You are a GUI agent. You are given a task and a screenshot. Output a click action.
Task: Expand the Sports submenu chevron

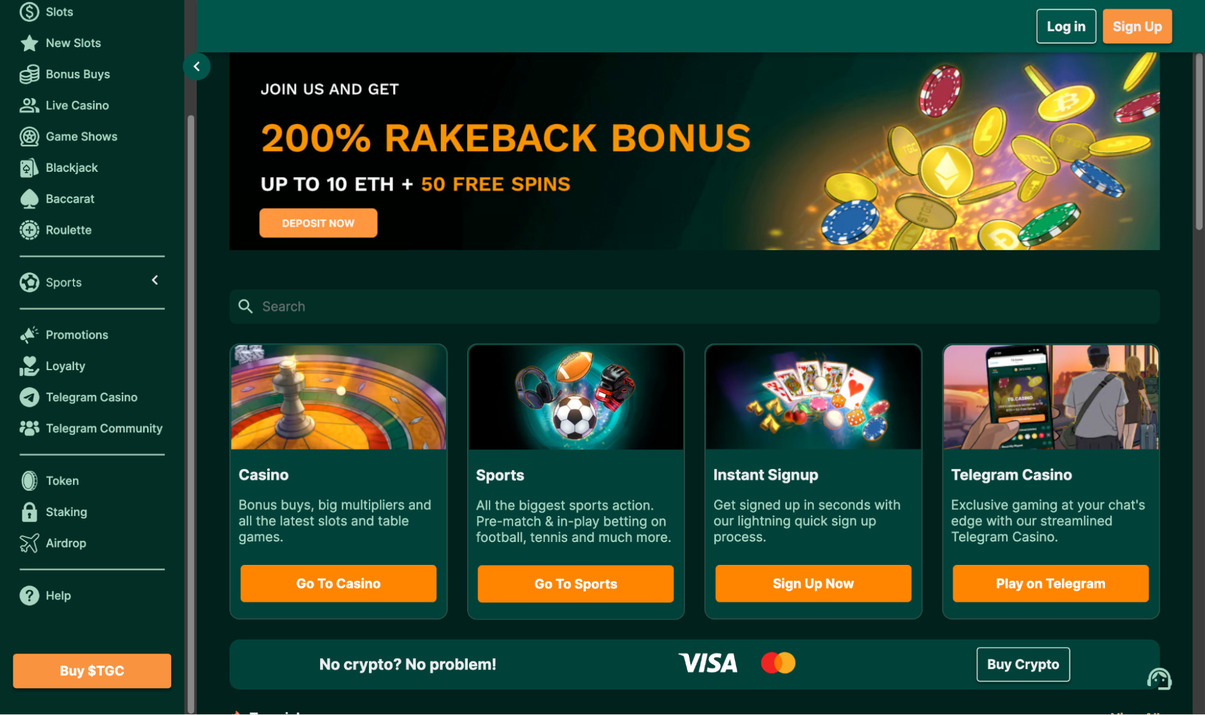tap(155, 281)
